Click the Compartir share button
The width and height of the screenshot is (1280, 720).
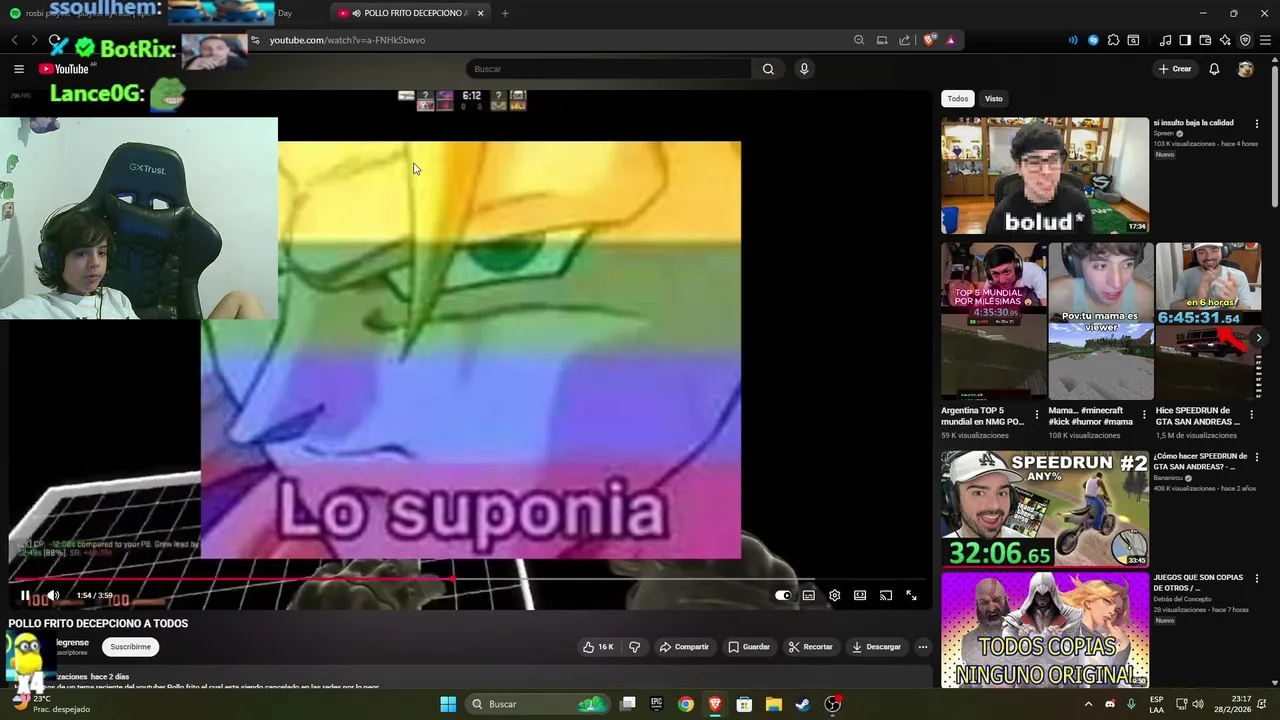[684, 647]
